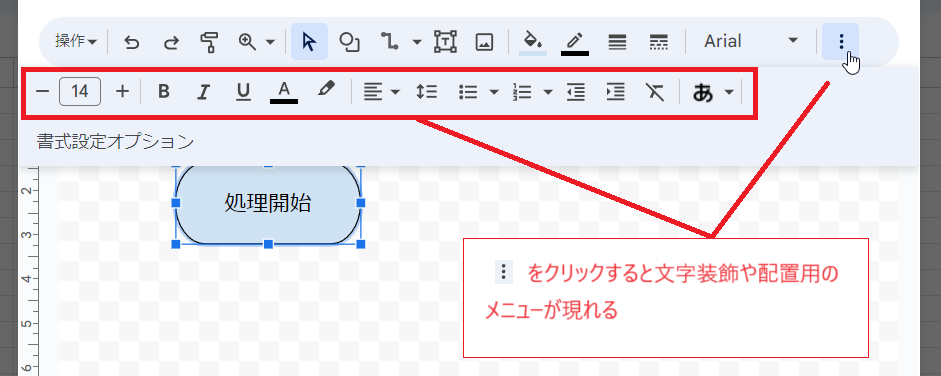Select the paint format roller tool

(209, 42)
